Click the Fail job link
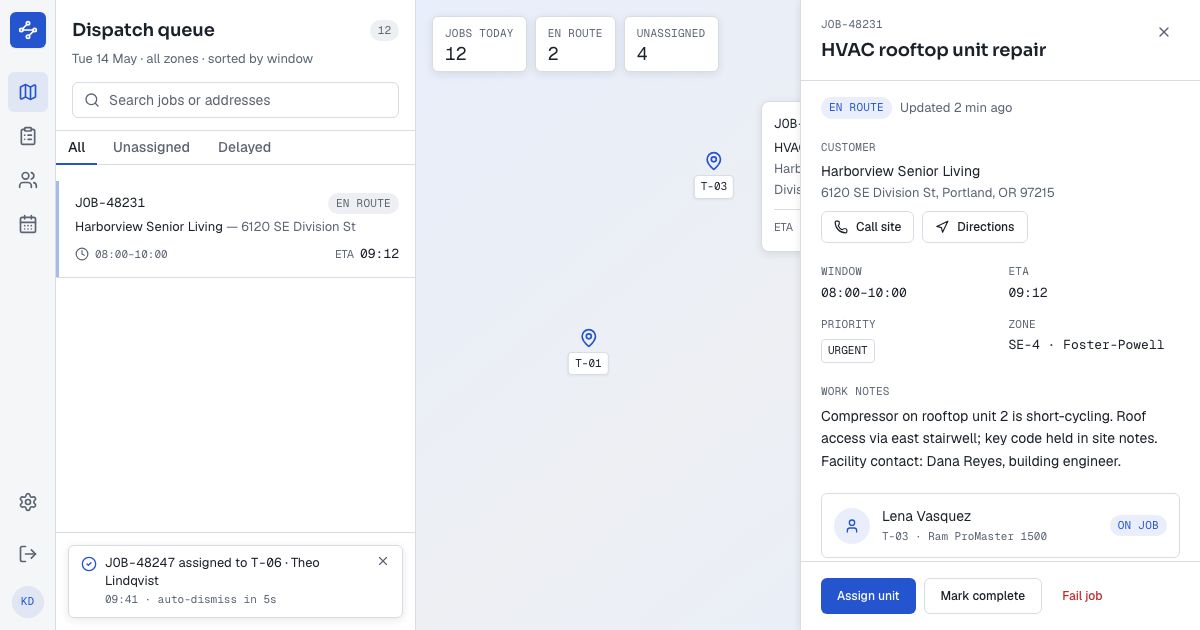The image size is (1200, 630). pyautogui.click(x=1082, y=596)
